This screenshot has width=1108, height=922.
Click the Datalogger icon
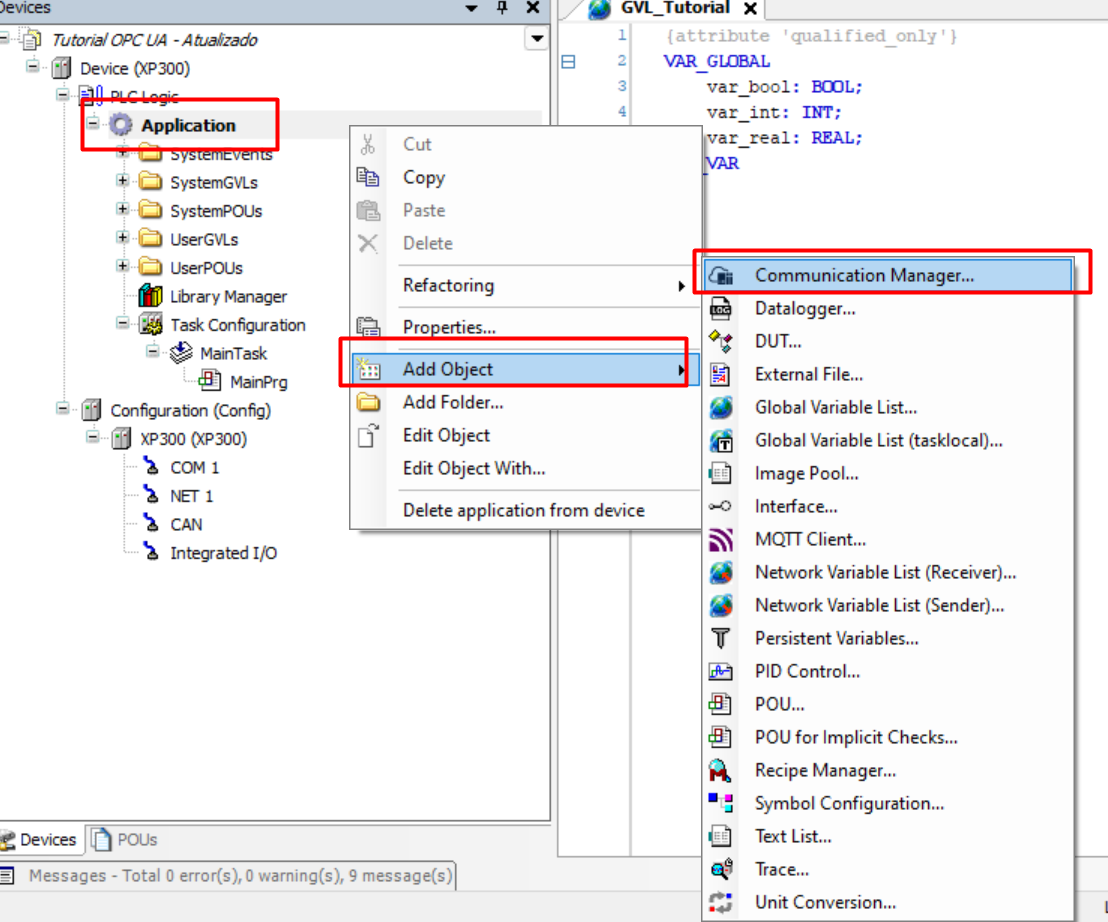coord(720,309)
